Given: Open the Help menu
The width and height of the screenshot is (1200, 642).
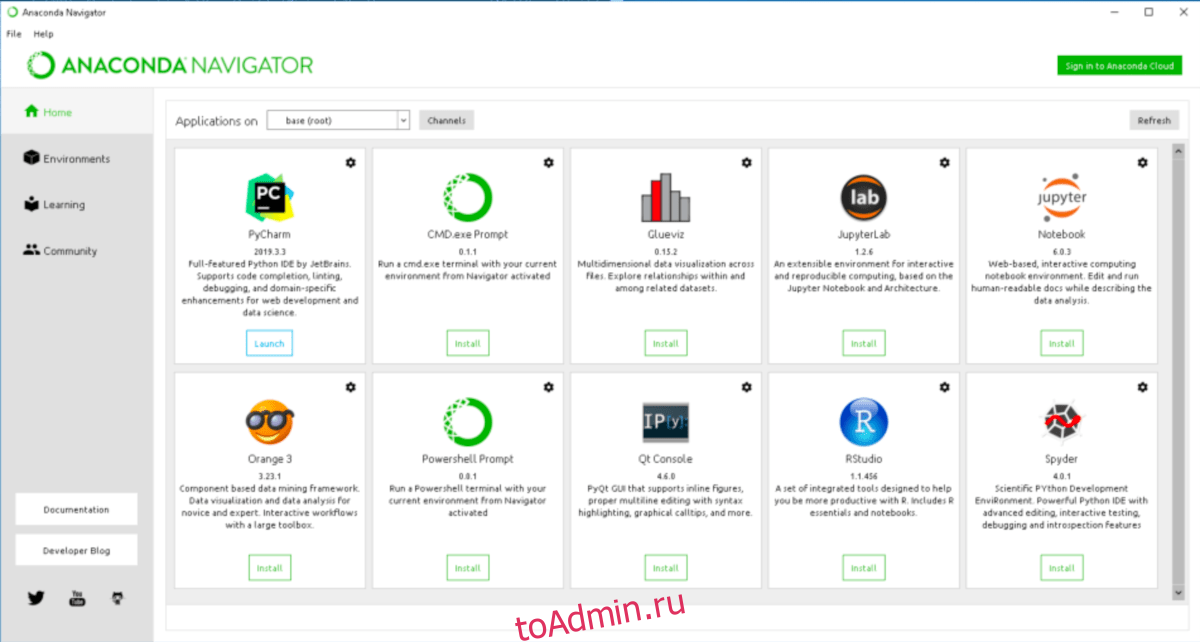Looking at the screenshot, I should pos(43,34).
